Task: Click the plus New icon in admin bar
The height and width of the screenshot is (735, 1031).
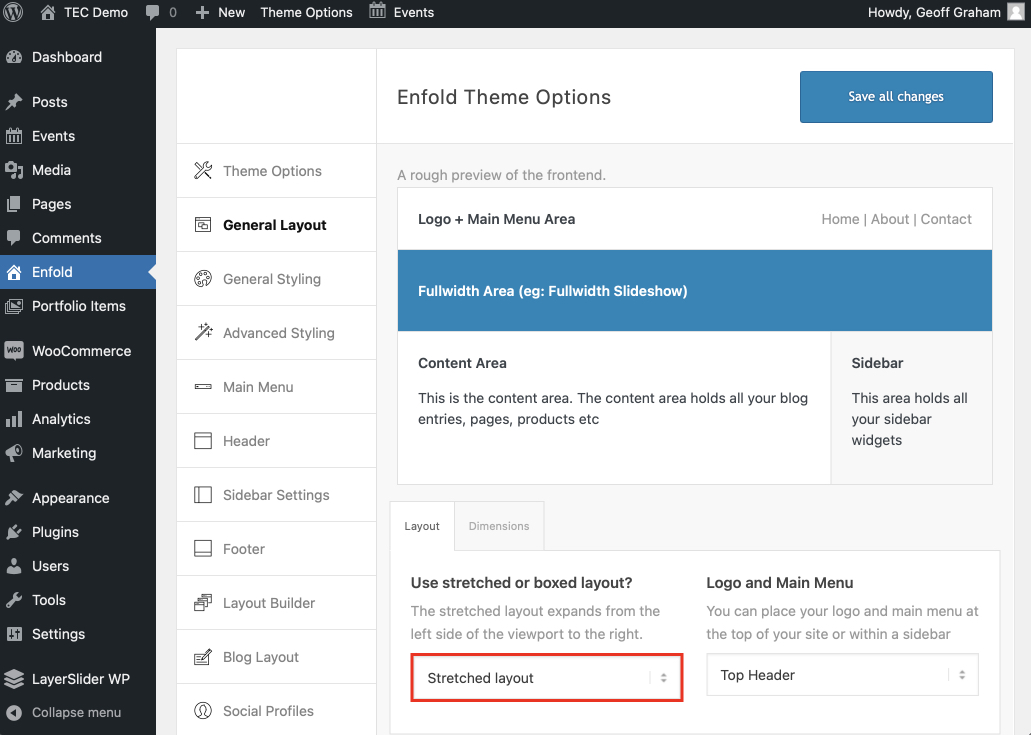Action: (203, 12)
